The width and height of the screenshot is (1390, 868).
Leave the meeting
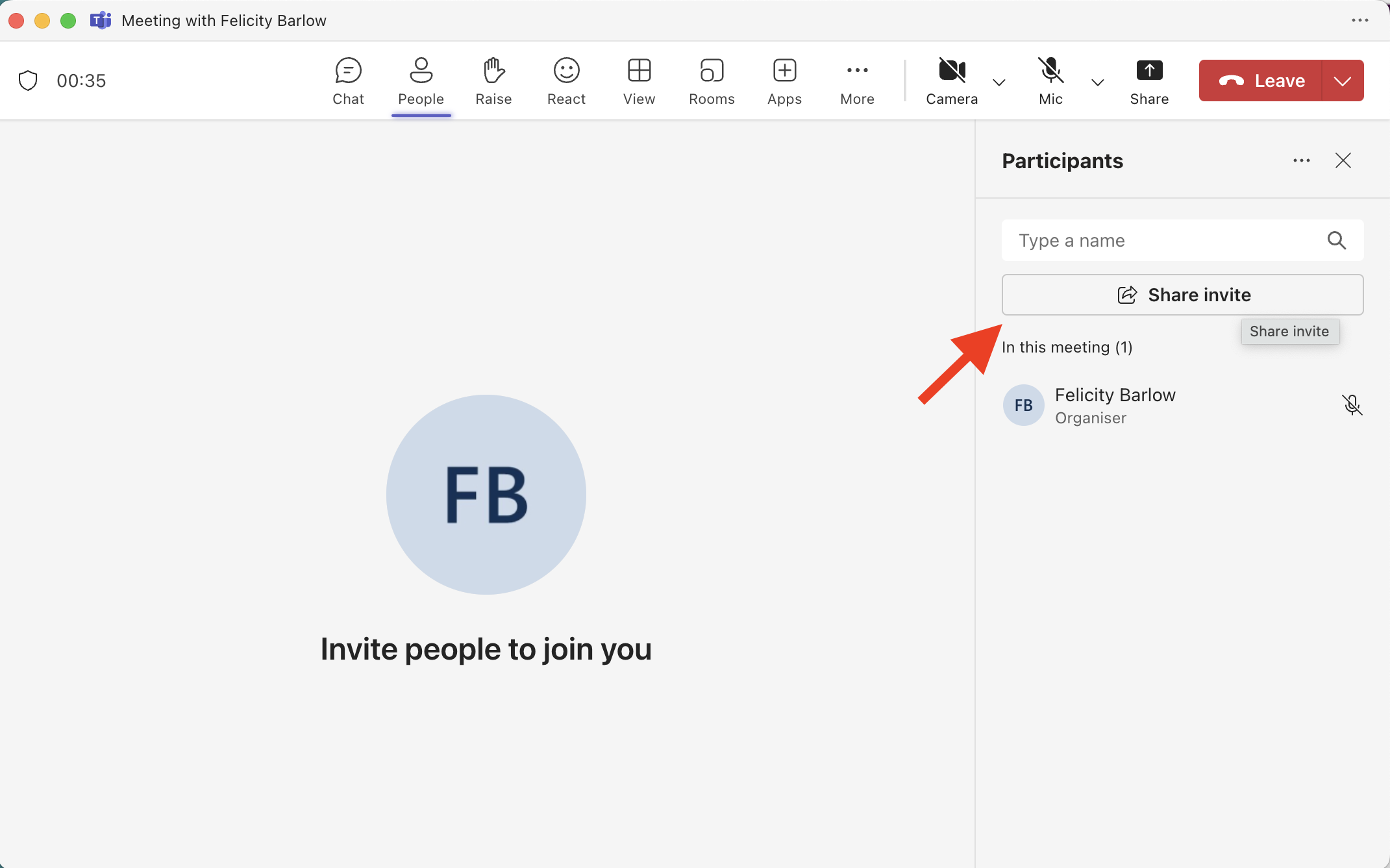click(1260, 81)
